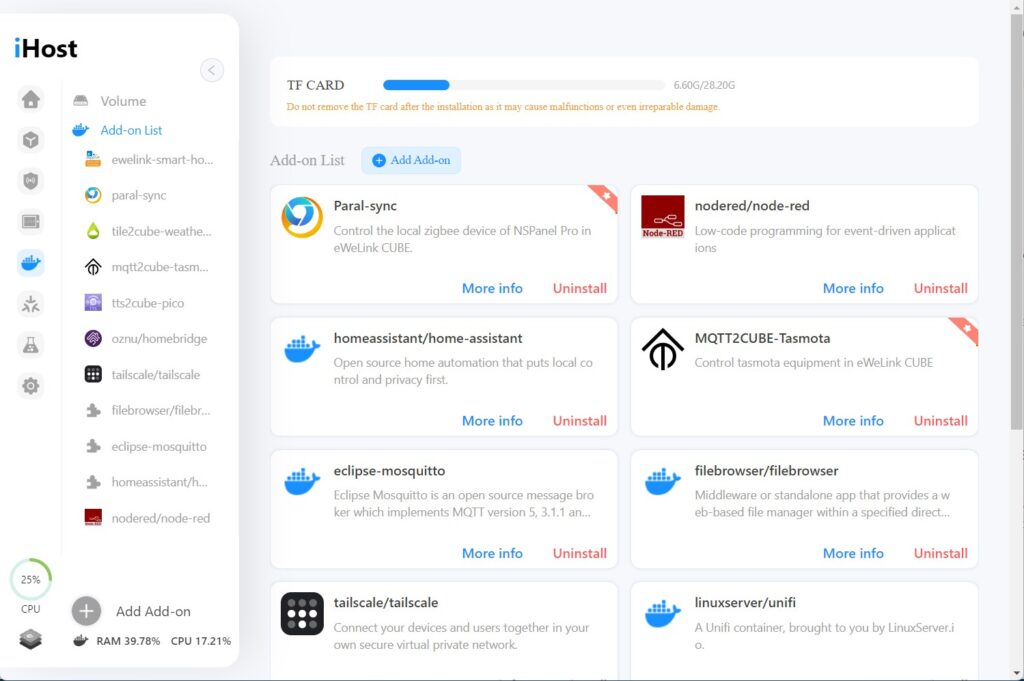The image size is (1024, 681).
Task: Click the TF CARD storage progress bar
Action: 523,85
